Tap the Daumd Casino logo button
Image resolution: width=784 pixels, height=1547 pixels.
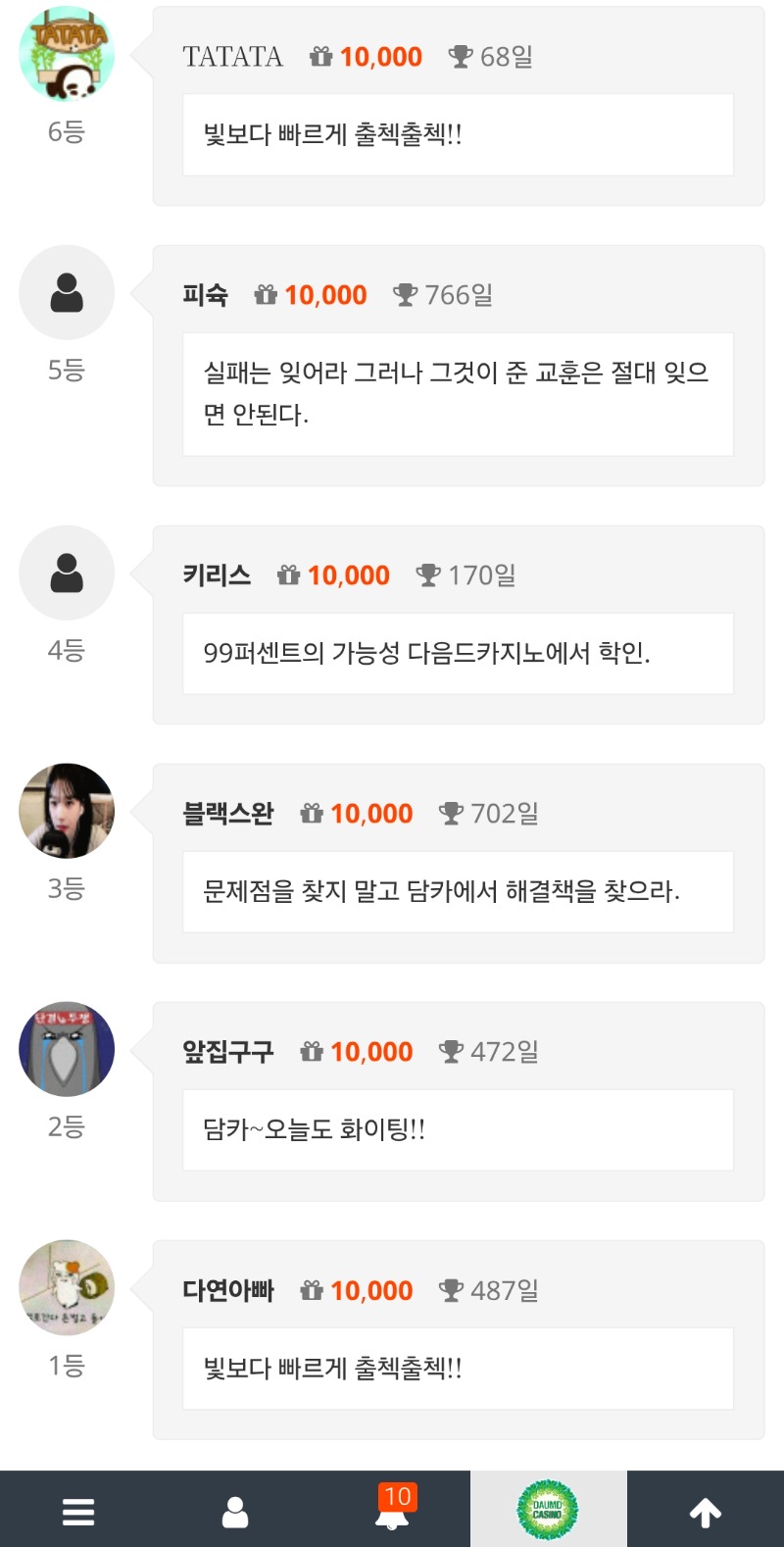click(x=548, y=1510)
